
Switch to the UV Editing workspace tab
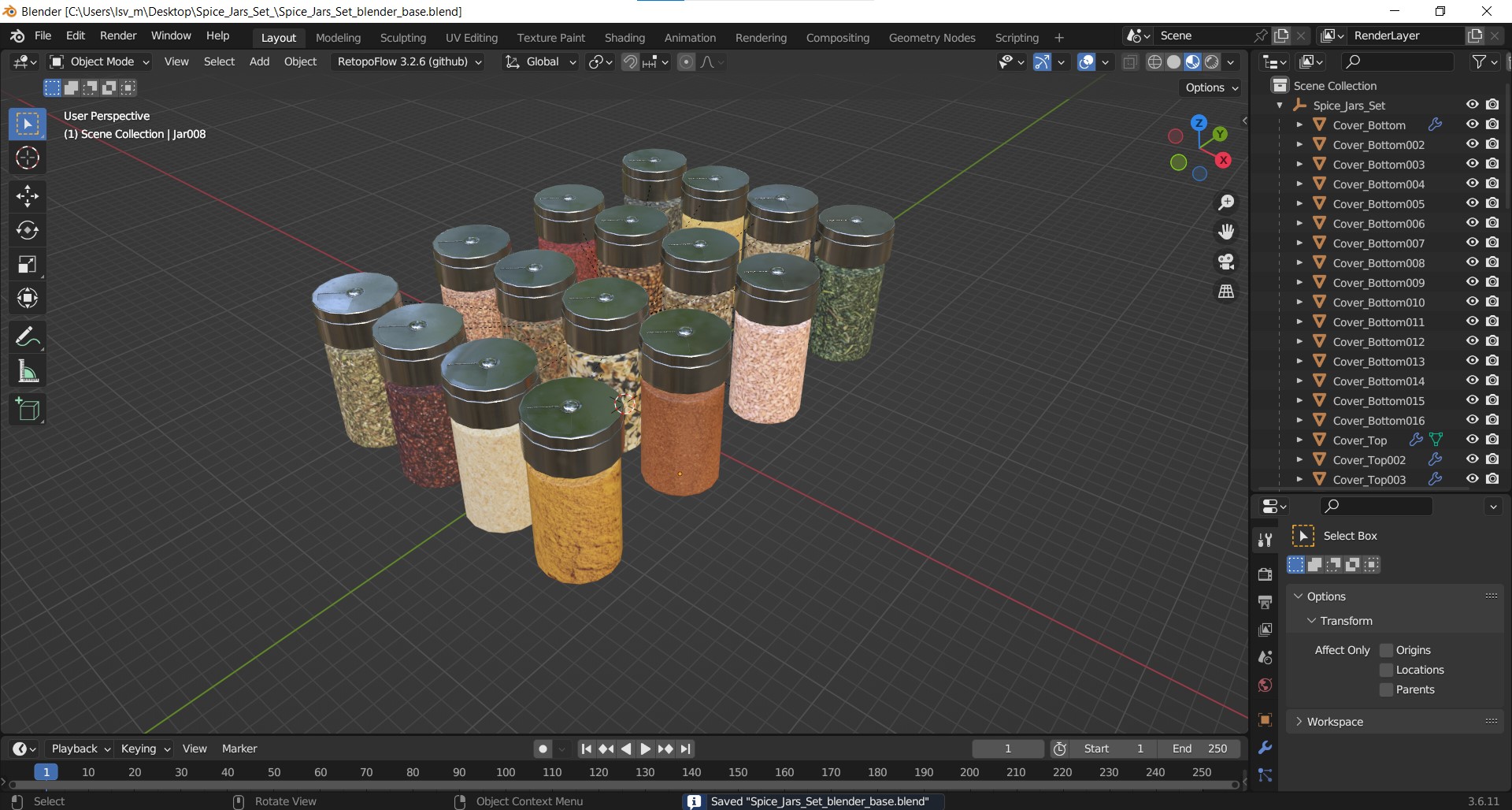pyautogui.click(x=472, y=38)
